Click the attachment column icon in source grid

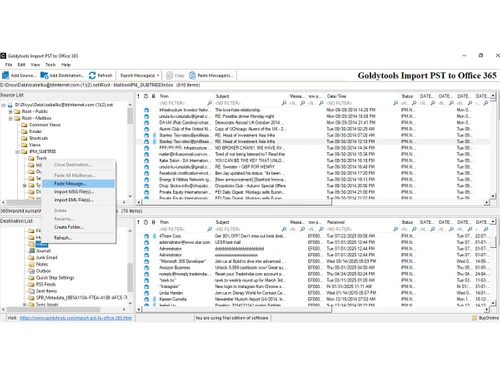(x=153, y=96)
